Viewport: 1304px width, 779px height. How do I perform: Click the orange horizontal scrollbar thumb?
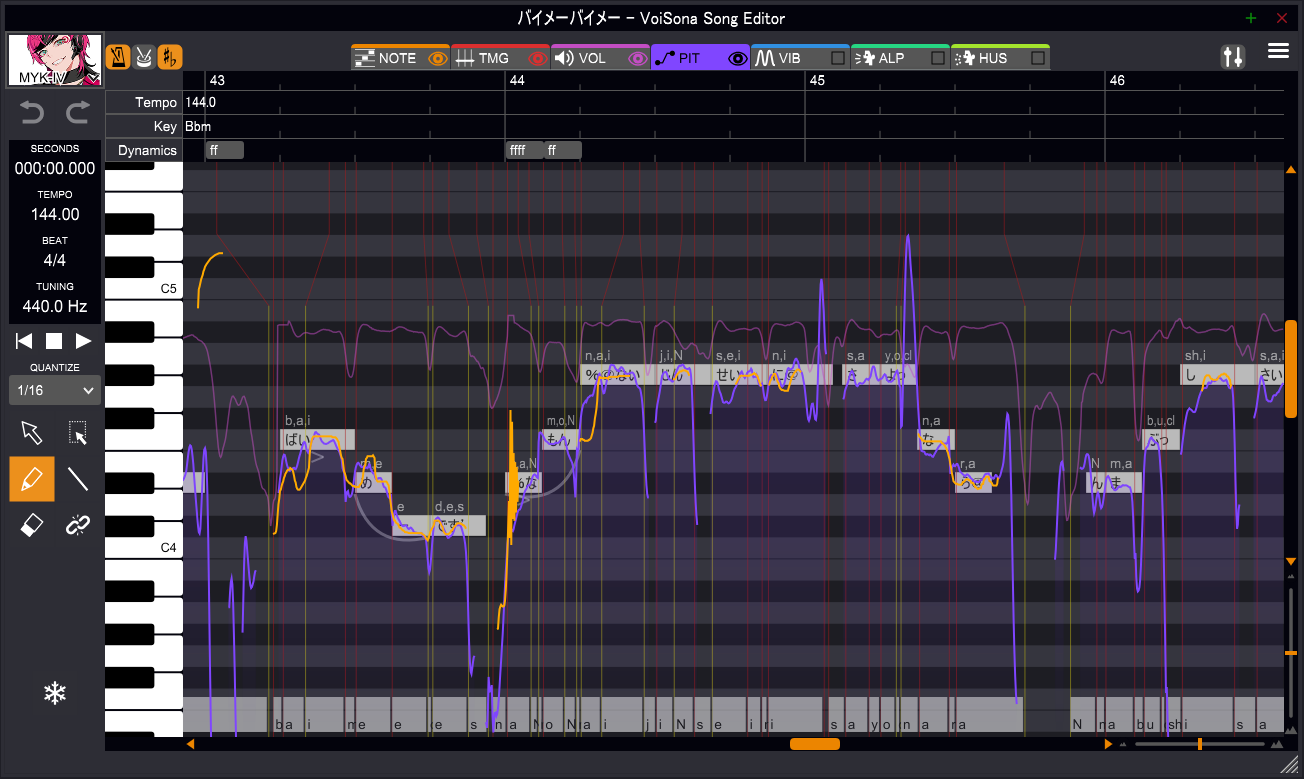815,744
